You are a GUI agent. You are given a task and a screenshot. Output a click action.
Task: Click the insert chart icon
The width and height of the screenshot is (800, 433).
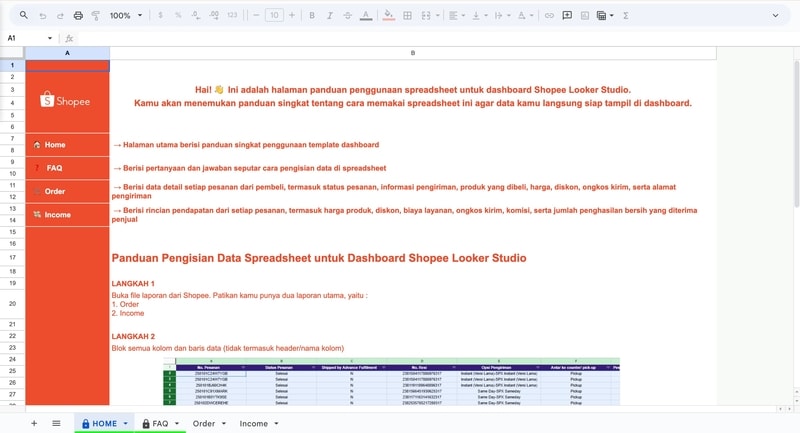[x=585, y=16]
